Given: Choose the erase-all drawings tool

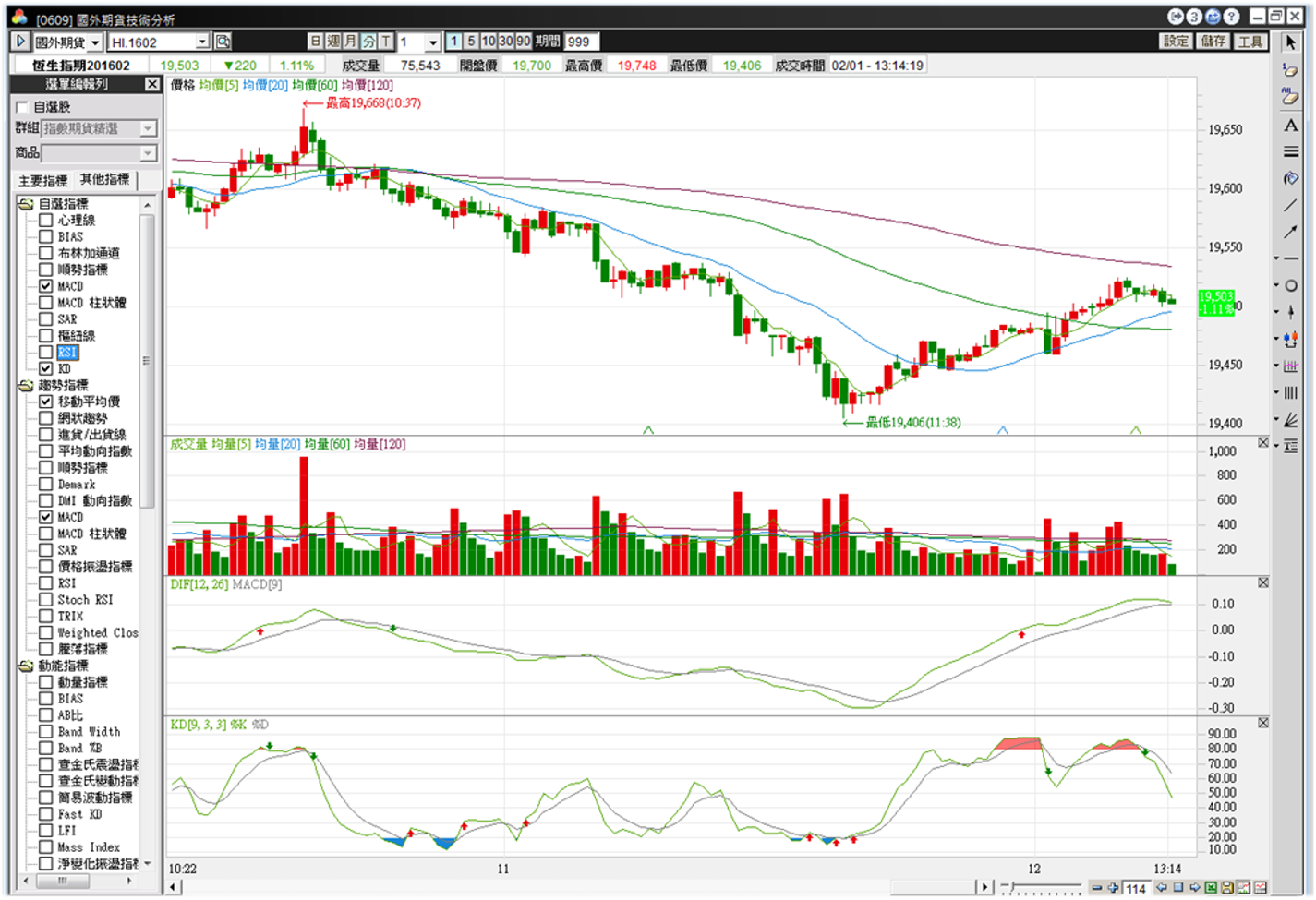Looking at the screenshot, I should 1290,97.
